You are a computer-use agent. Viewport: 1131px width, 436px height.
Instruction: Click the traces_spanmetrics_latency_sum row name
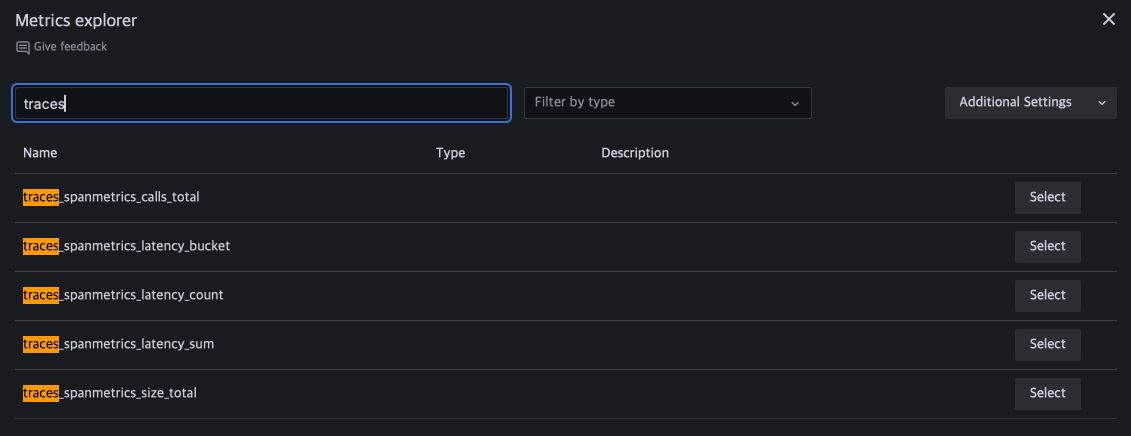click(118, 344)
